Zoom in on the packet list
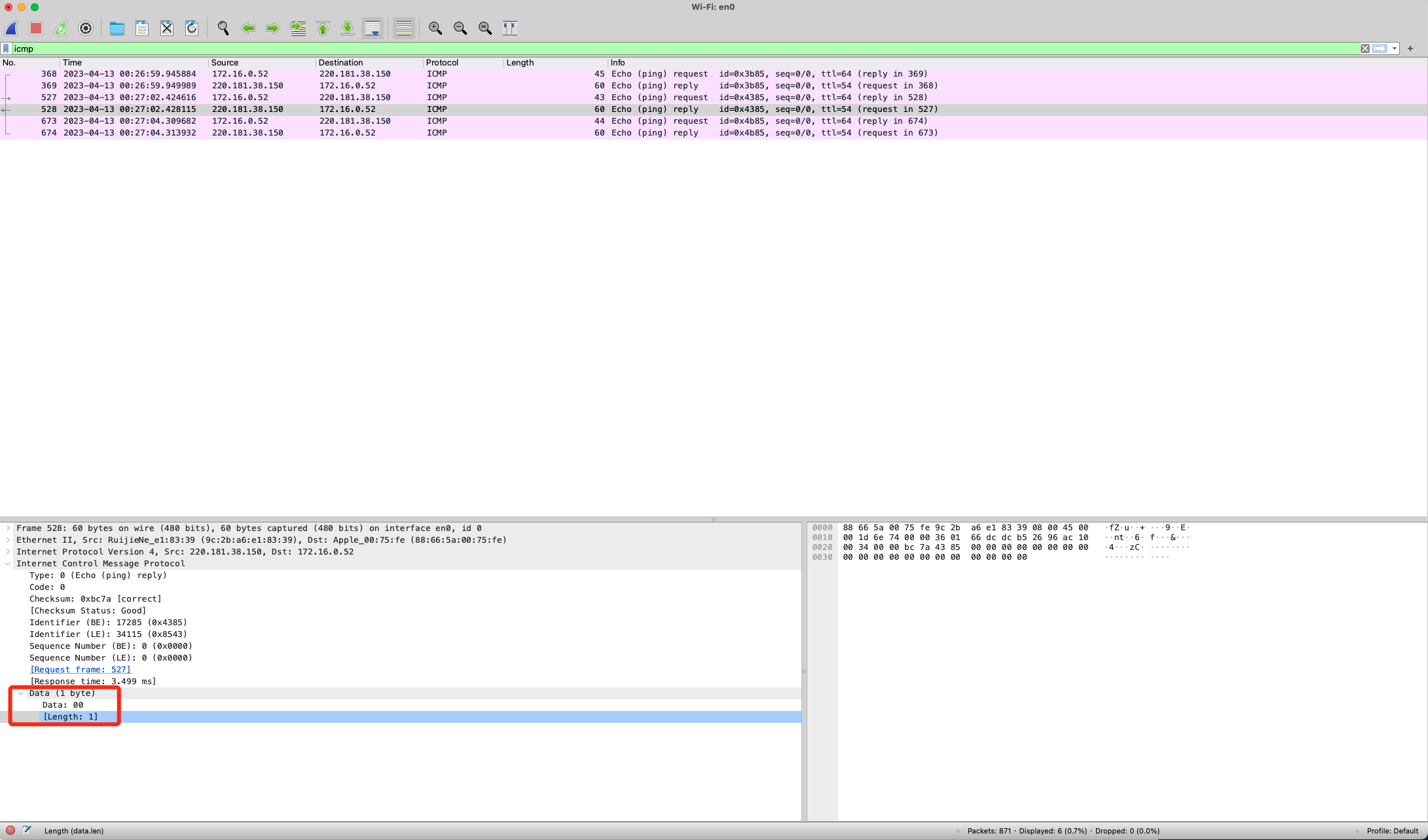The image size is (1428, 840). (435, 28)
